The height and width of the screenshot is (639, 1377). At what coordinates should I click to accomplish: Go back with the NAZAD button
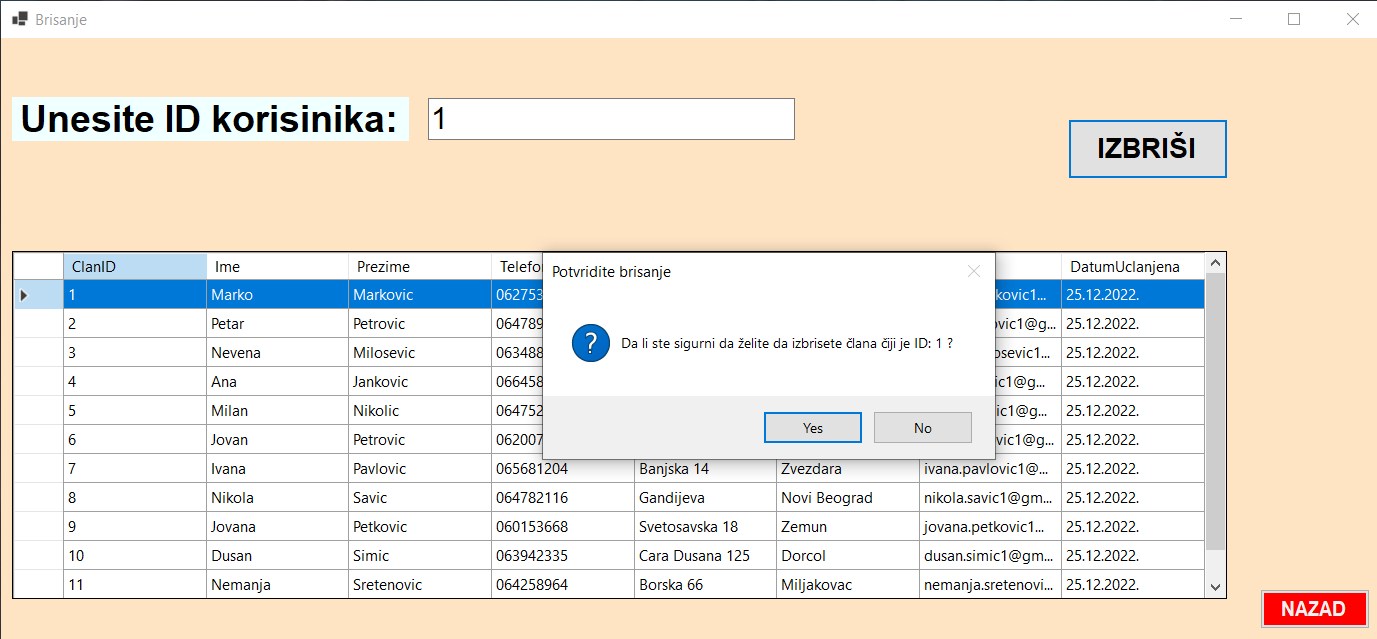click(x=1313, y=609)
